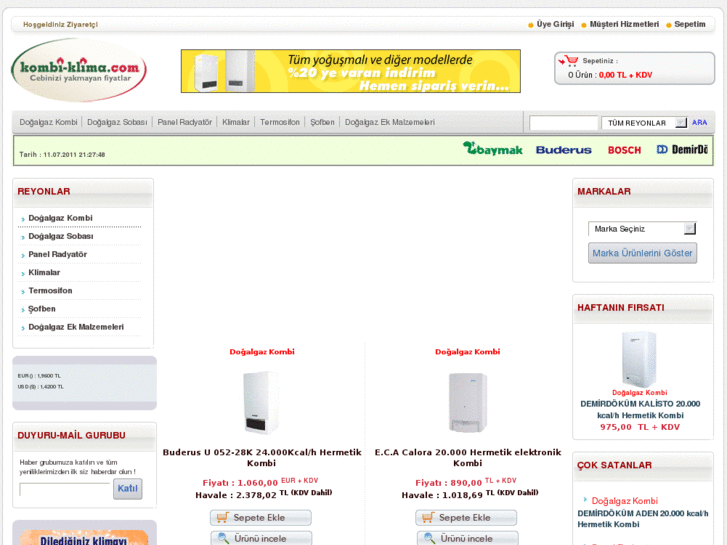
Task: Focus the search text field
Action: pos(563,123)
